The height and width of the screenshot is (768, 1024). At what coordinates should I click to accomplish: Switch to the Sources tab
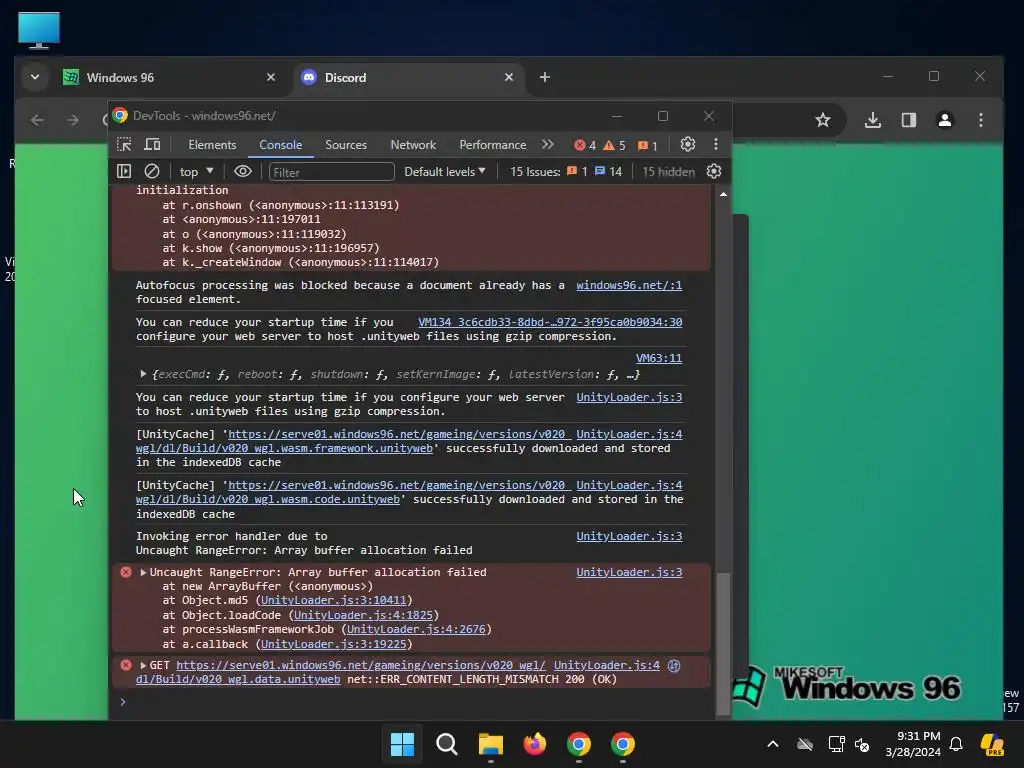point(346,145)
